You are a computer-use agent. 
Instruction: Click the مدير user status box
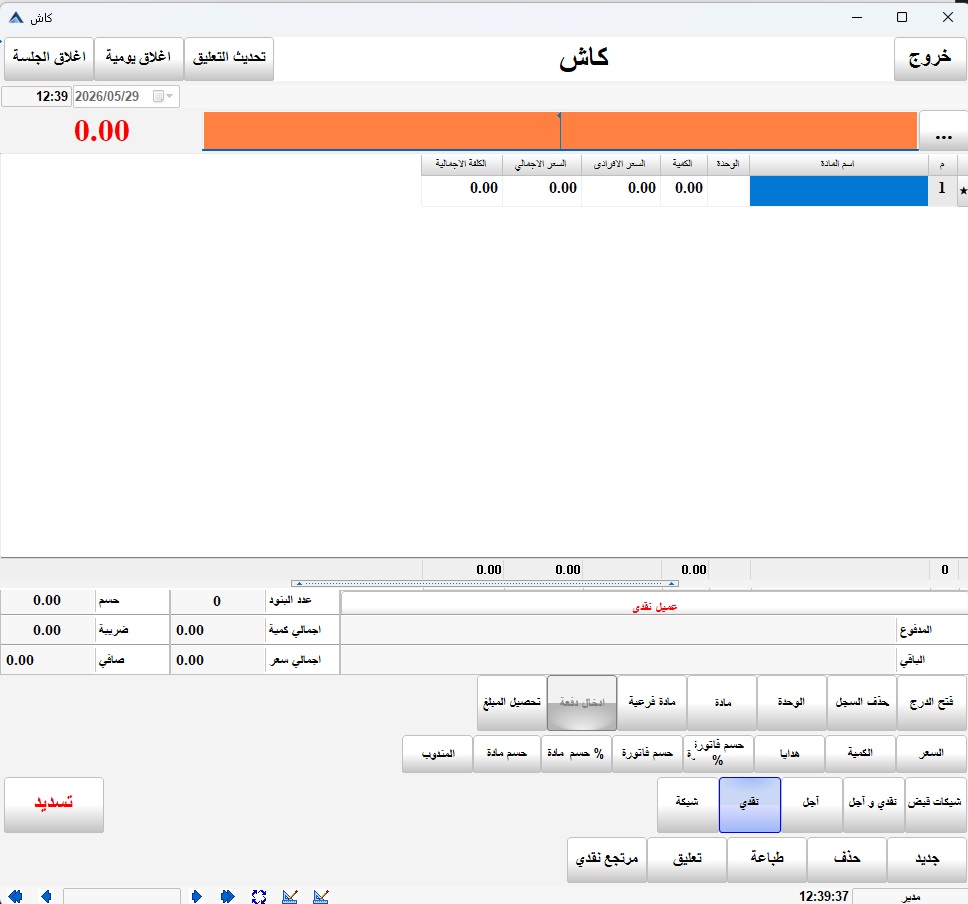909,897
